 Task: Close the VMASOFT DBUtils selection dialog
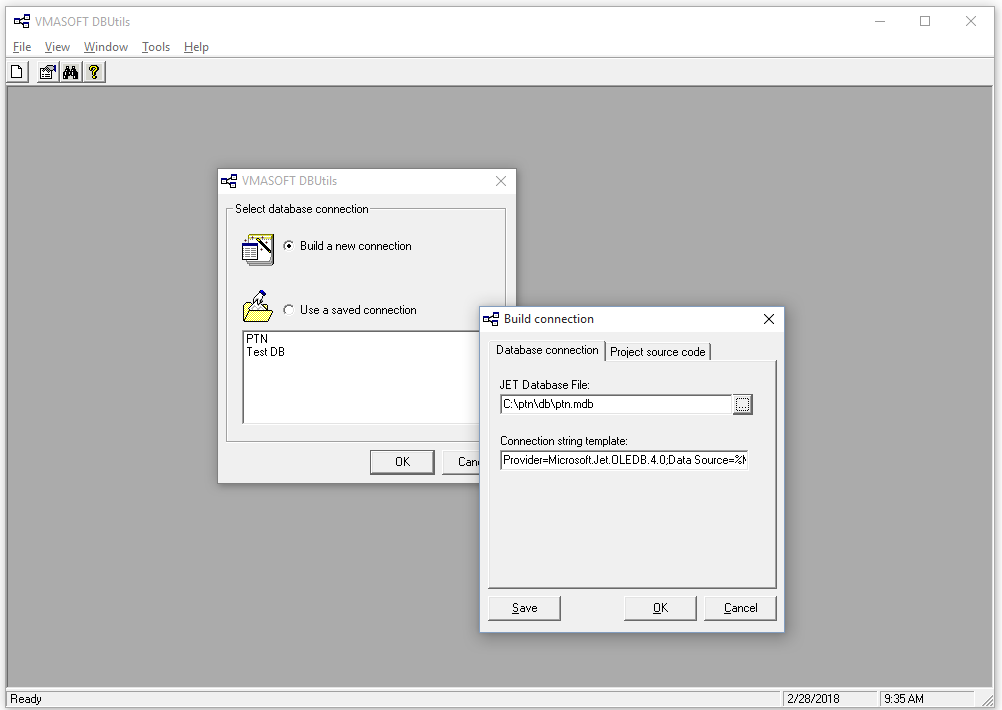pos(501,181)
